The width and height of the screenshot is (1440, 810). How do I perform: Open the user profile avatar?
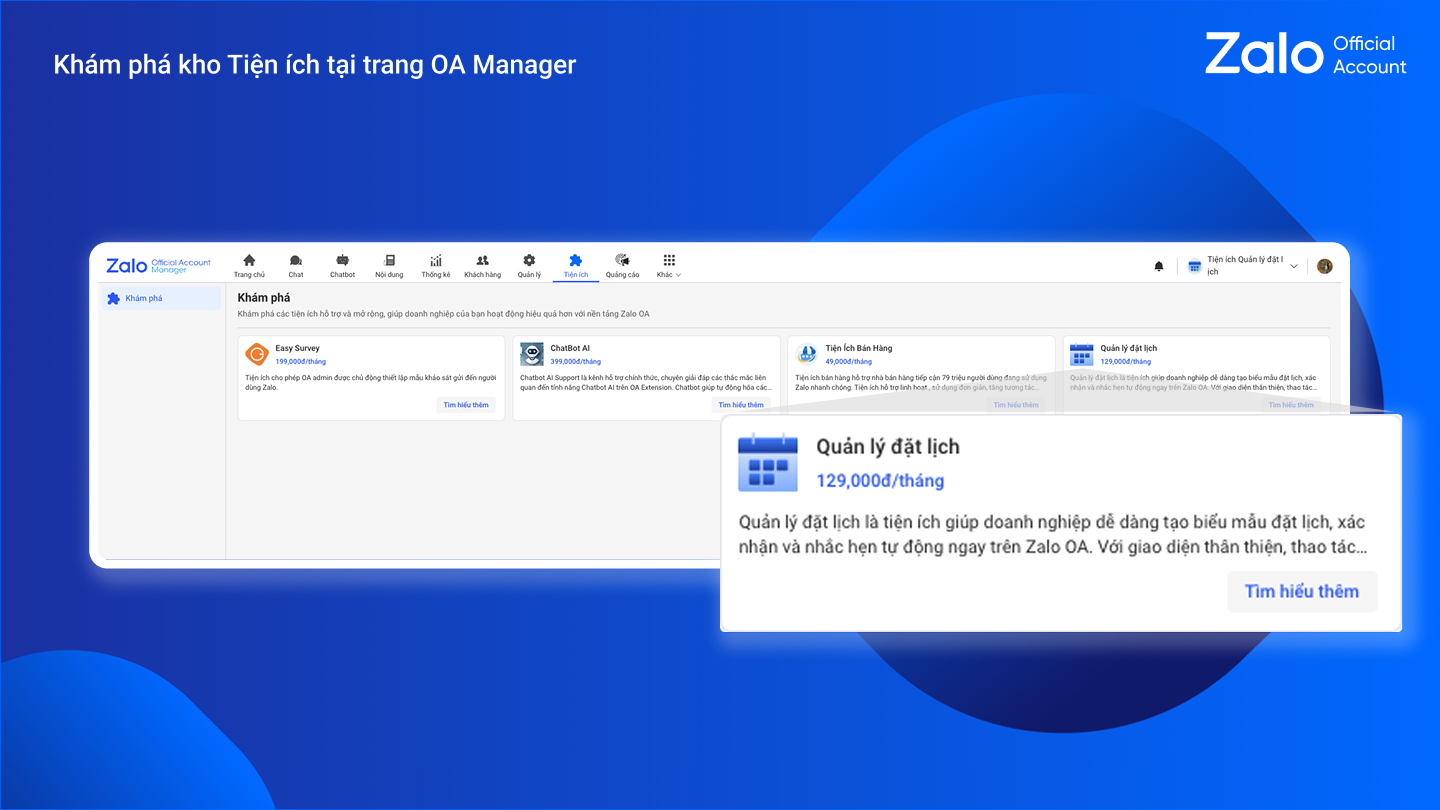[1325, 266]
